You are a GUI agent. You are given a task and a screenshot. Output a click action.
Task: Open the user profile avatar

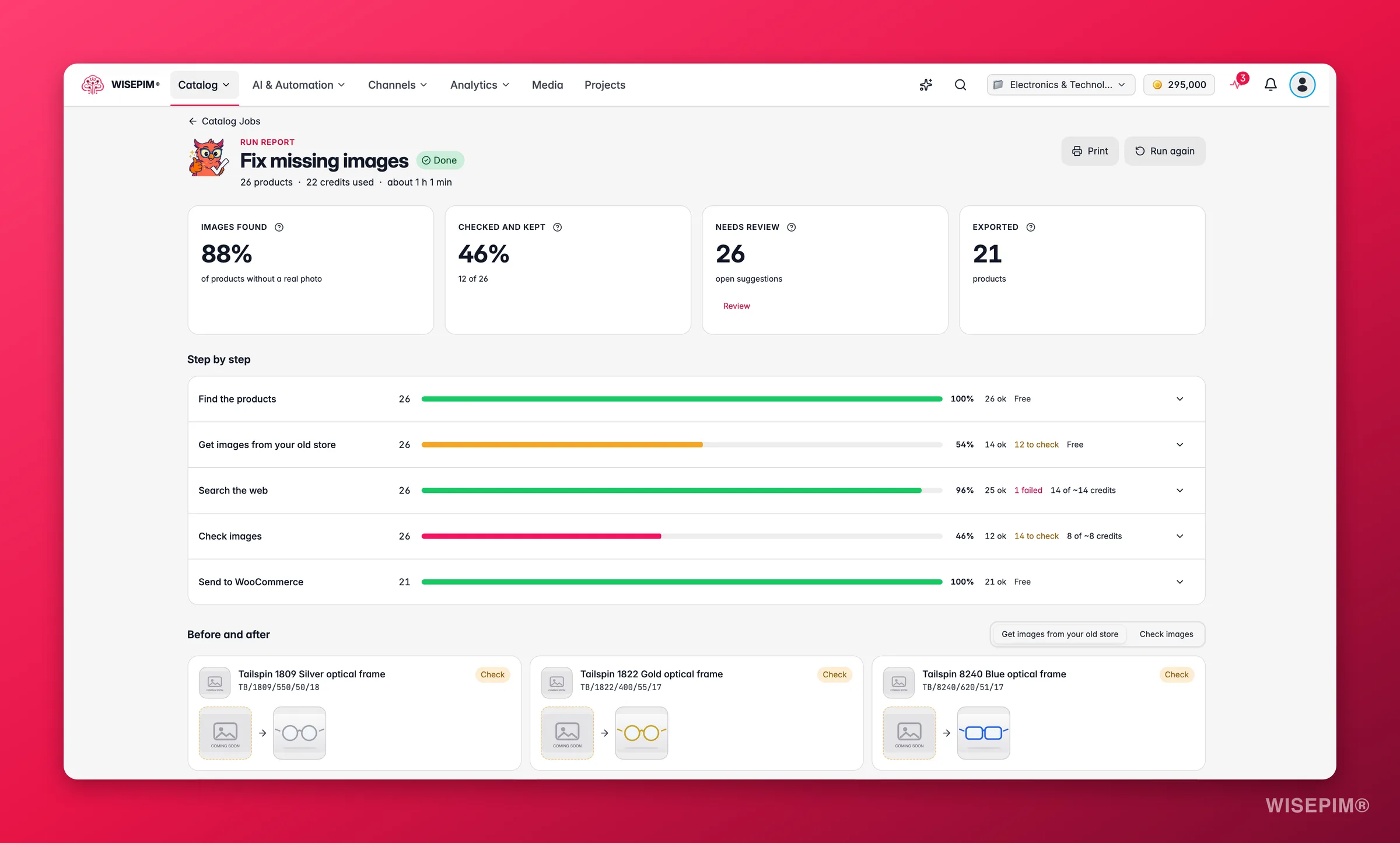coord(1302,85)
